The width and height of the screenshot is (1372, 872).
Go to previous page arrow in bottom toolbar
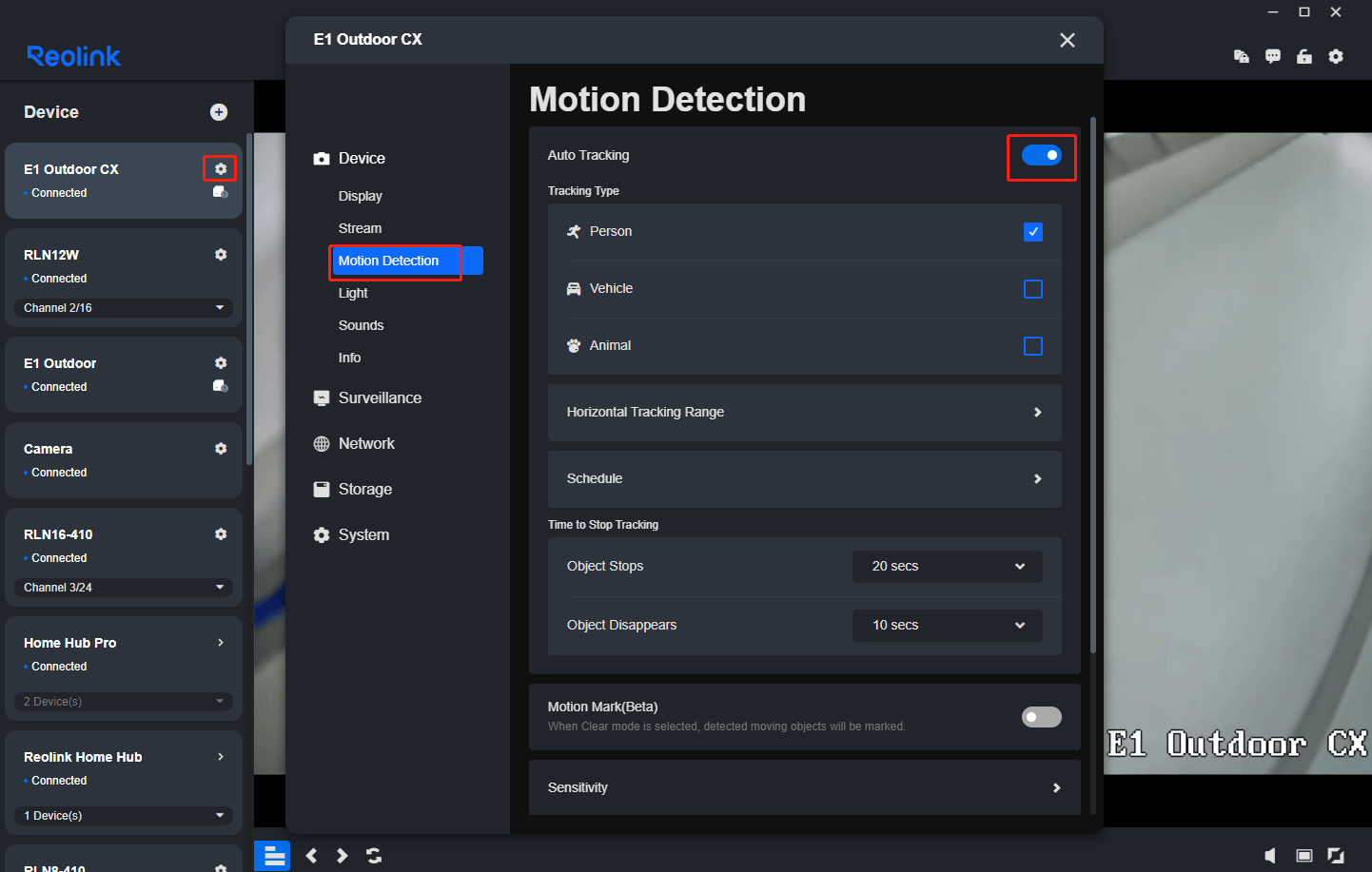point(312,856)
